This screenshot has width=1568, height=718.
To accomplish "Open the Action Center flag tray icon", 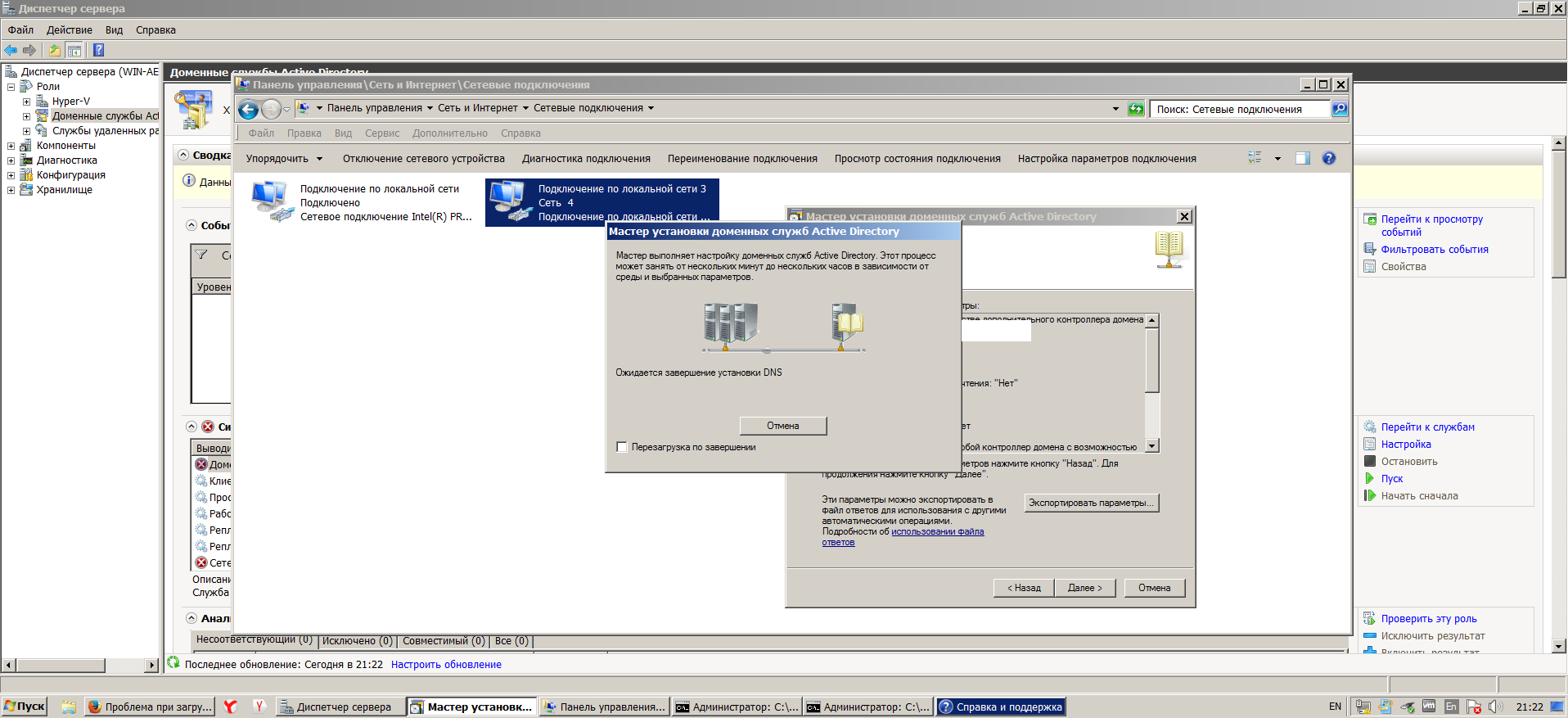I will 1474,707.
